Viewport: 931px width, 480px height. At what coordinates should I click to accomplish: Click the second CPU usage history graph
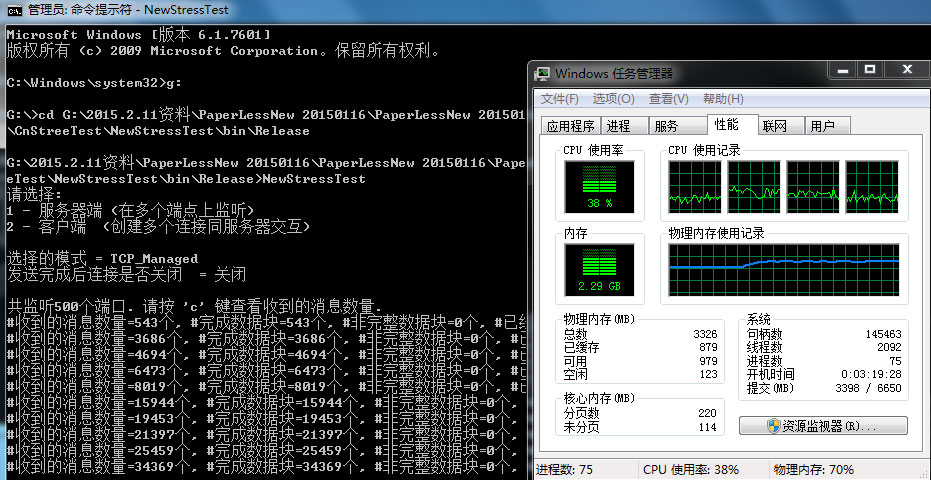pos(754,187)
